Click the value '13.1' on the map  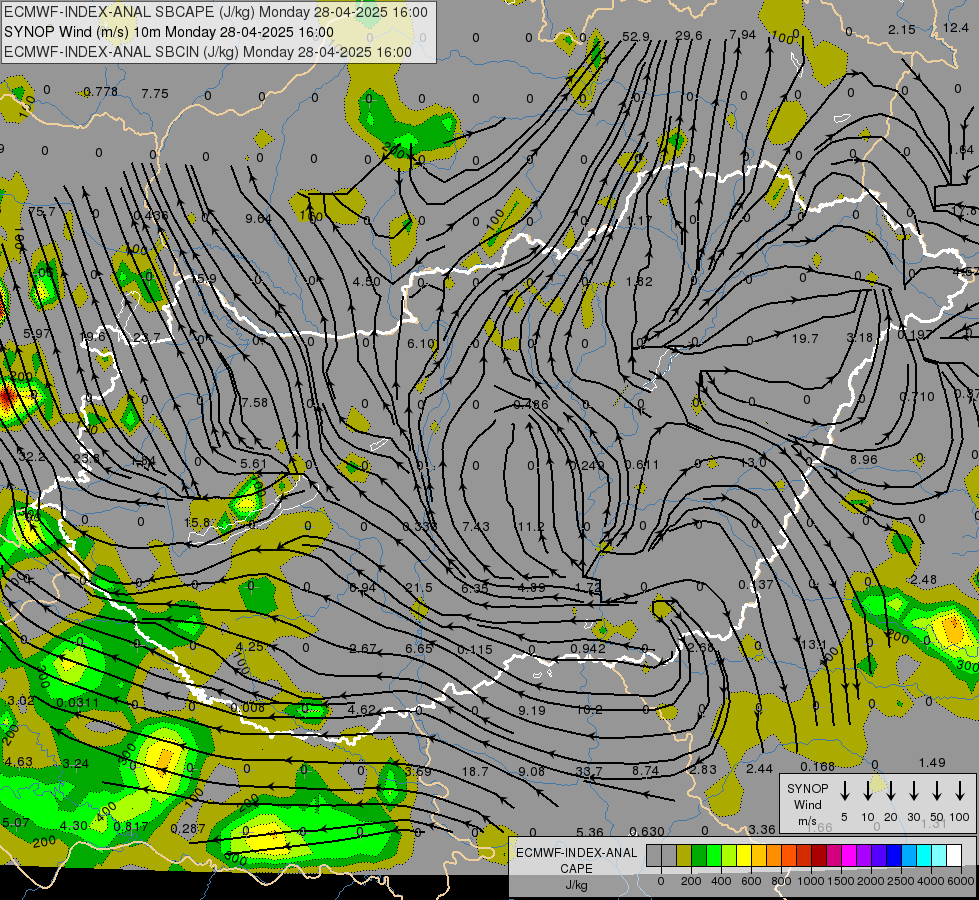coord(813,645)
